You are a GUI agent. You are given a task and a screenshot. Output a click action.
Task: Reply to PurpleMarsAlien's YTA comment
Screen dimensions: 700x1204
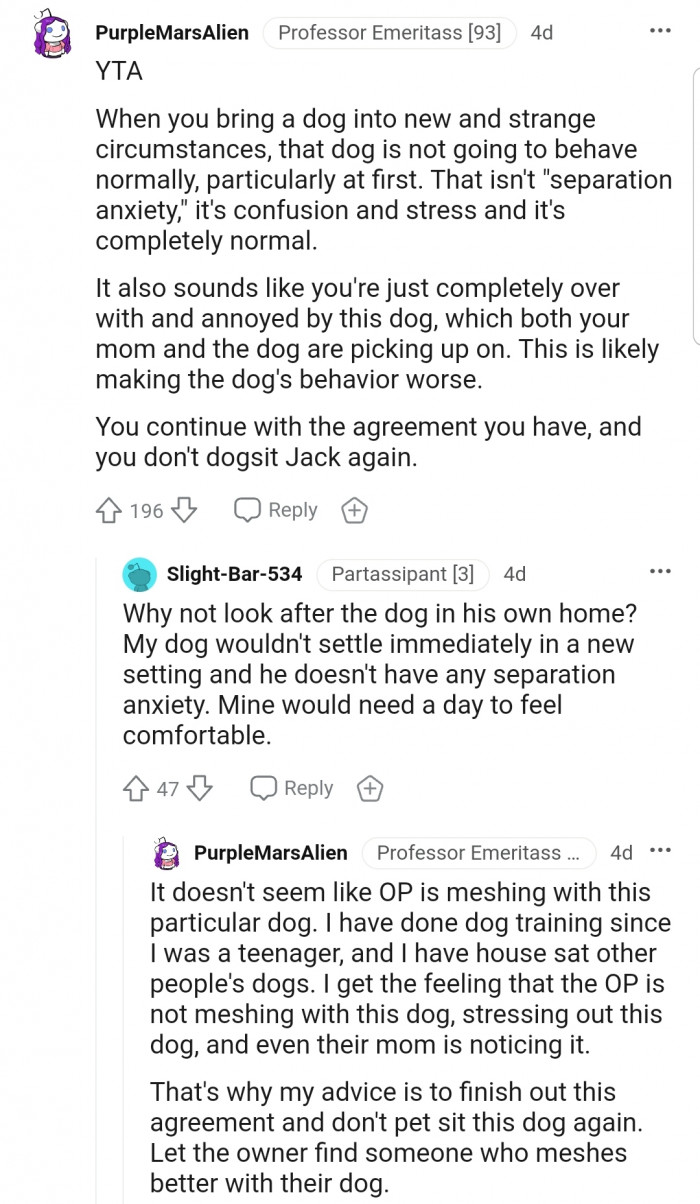click(276, 511)
